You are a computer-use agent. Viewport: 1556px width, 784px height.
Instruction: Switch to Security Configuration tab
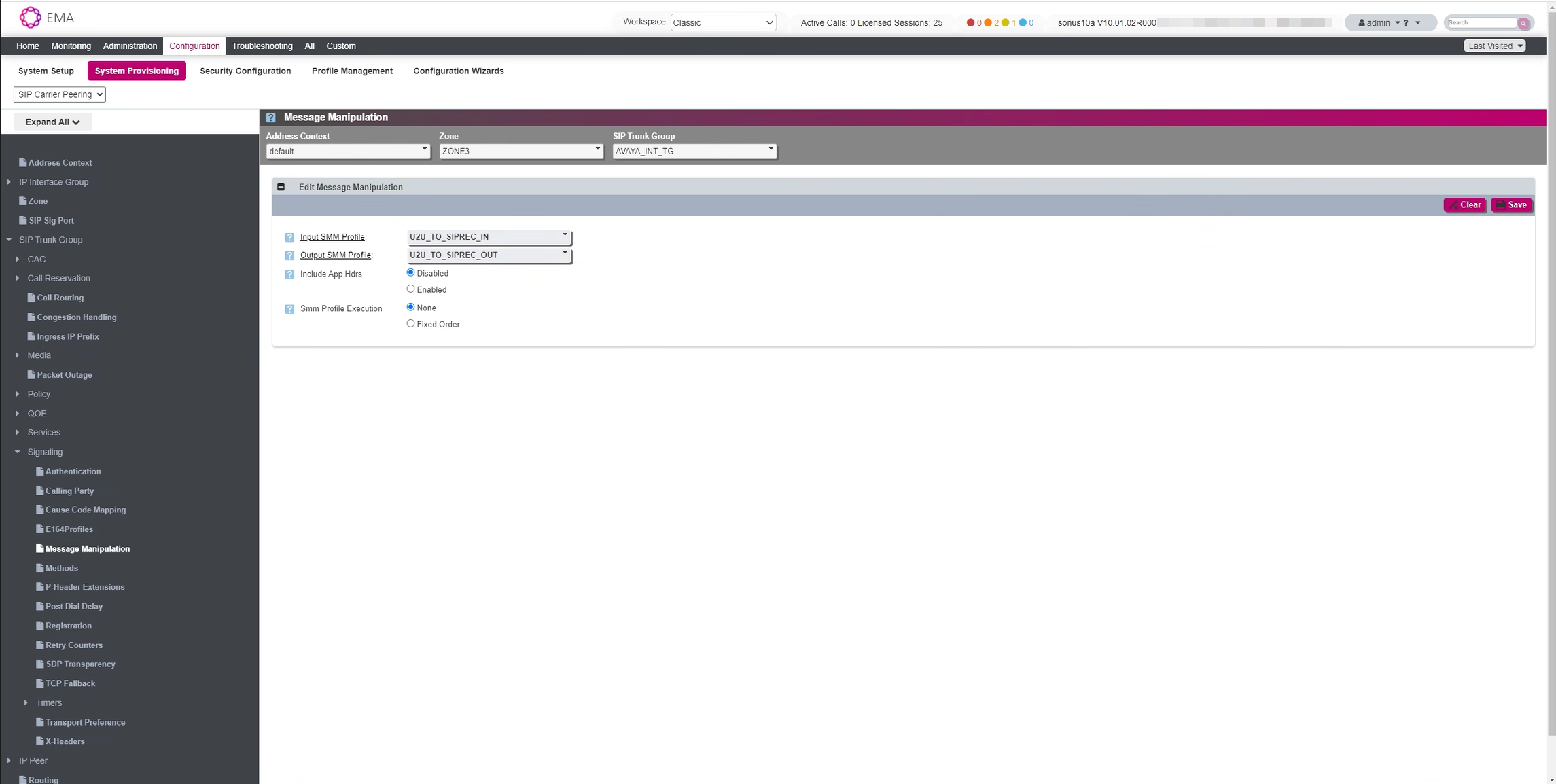245,71
